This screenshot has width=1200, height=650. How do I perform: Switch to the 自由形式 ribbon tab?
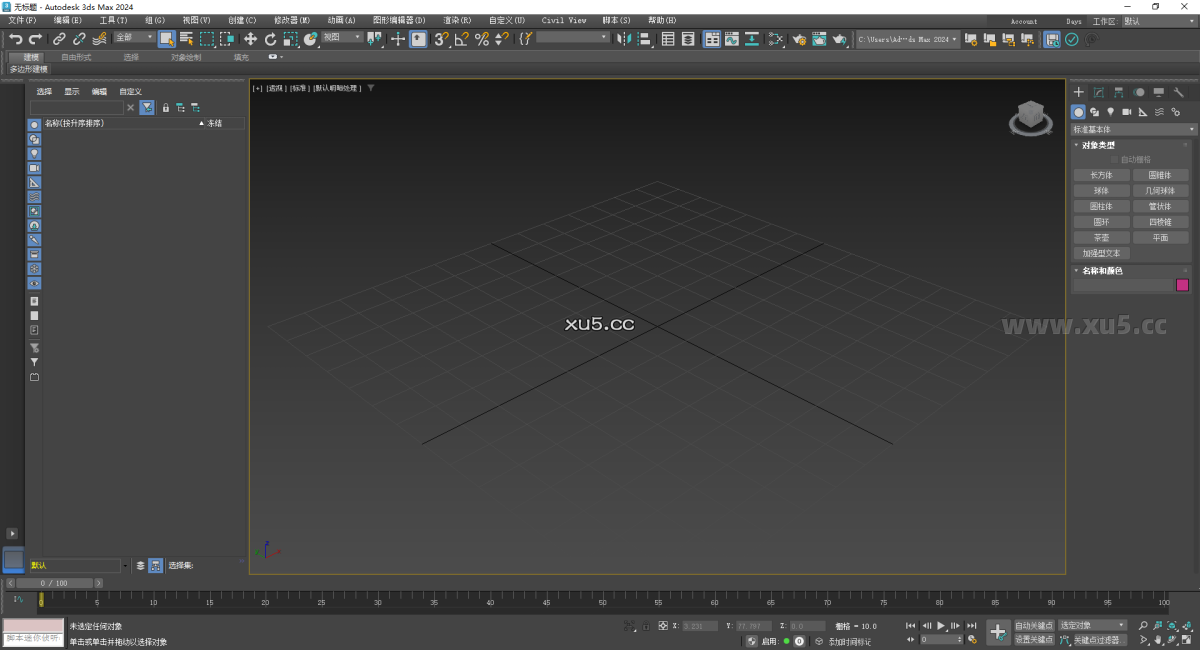click(75, 57)
